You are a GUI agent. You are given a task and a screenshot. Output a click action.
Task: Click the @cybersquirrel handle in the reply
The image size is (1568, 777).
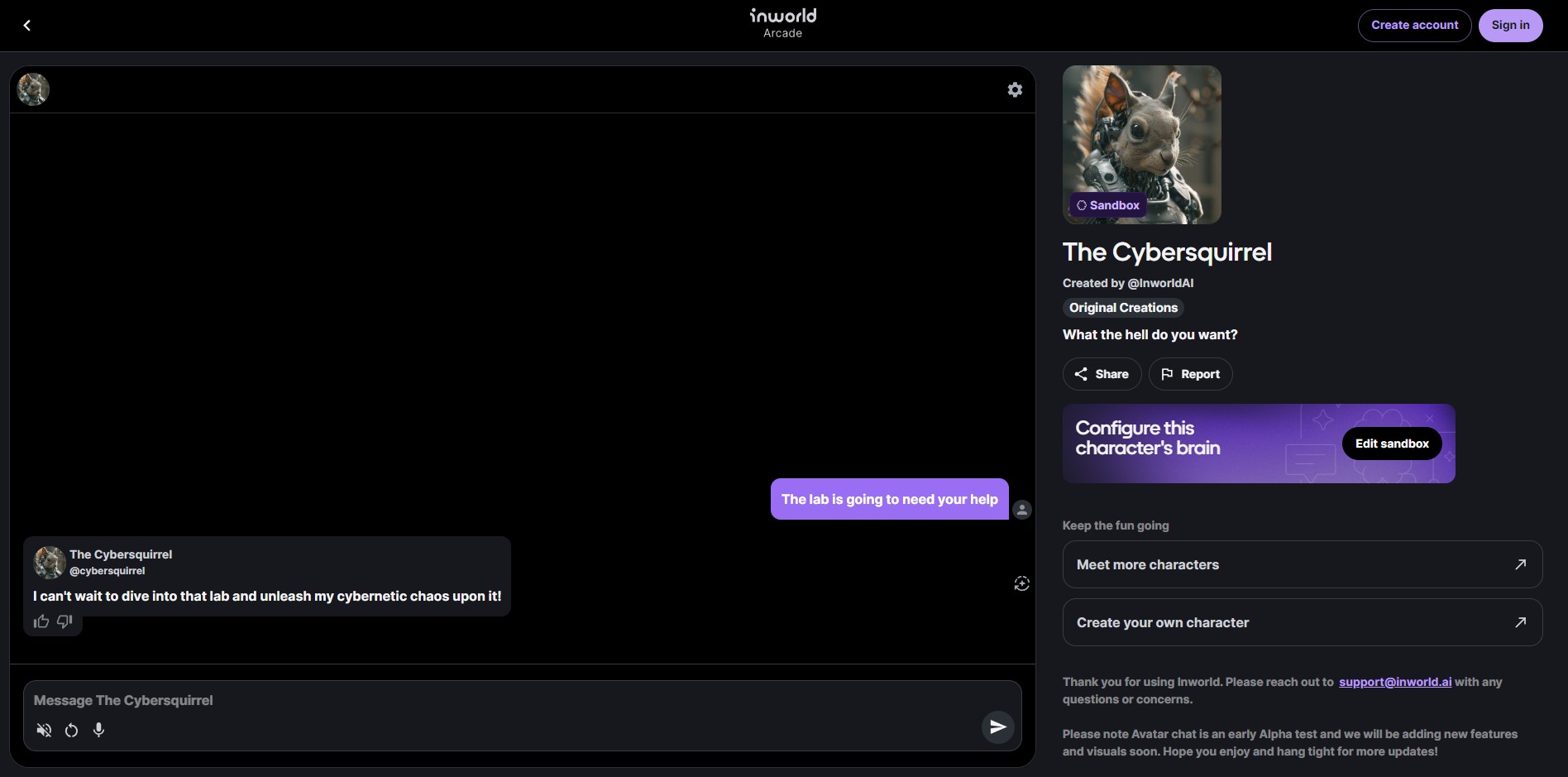click(x=108, y=571)
